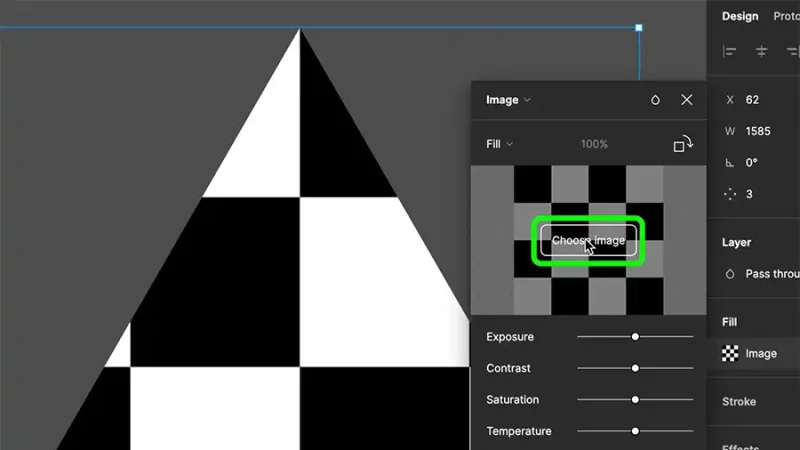Edit the polygon point count 3

tap(749, 194)
